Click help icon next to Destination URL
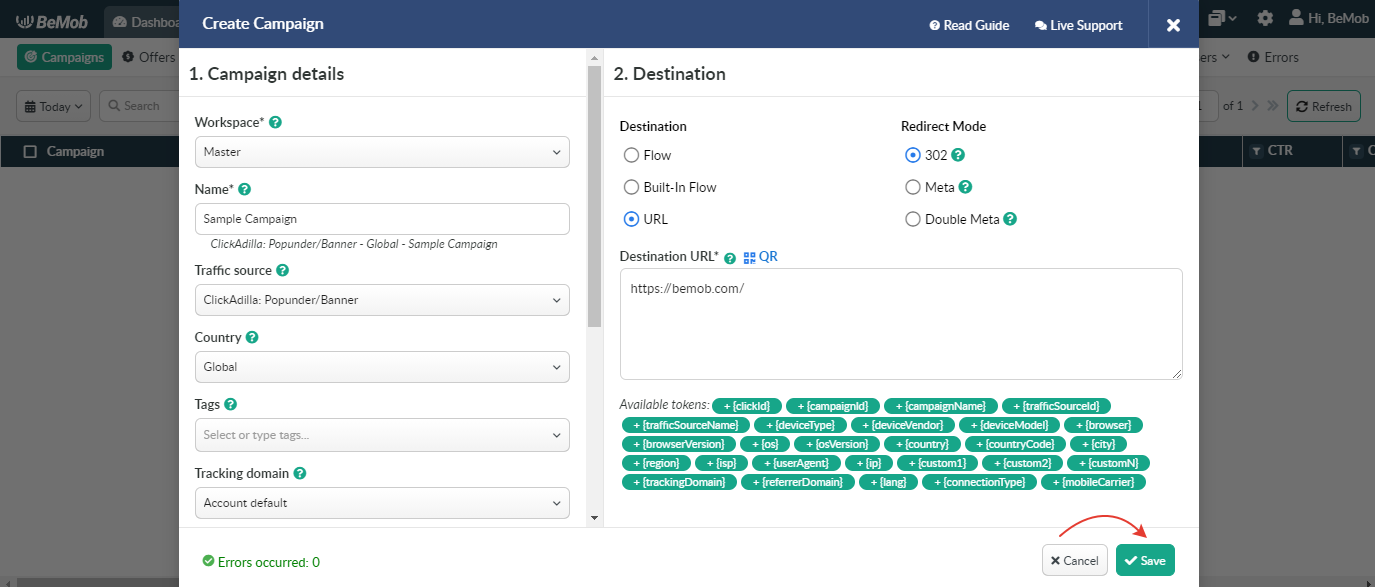 [730, 258]
